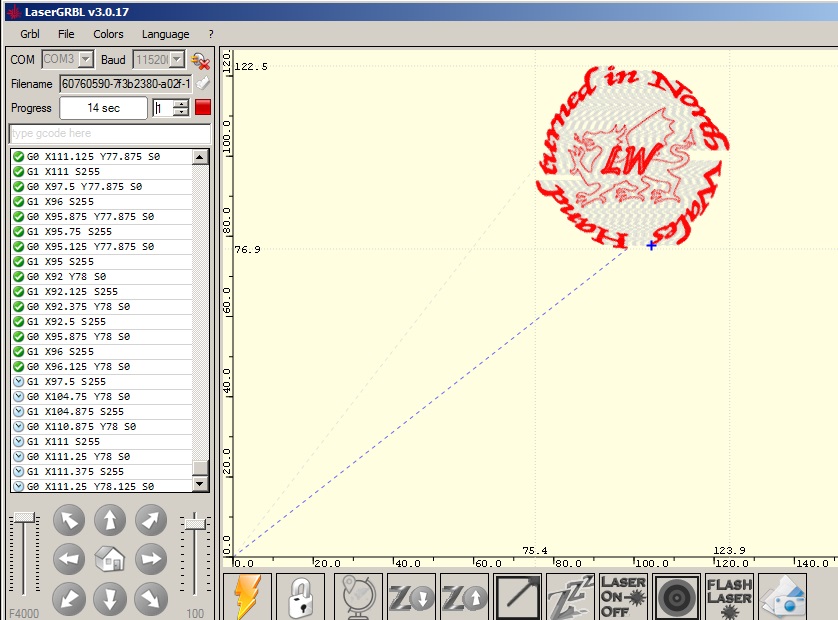Jog diagonally down-right arrow
This screenshot has width=838, height=620.
151,599
